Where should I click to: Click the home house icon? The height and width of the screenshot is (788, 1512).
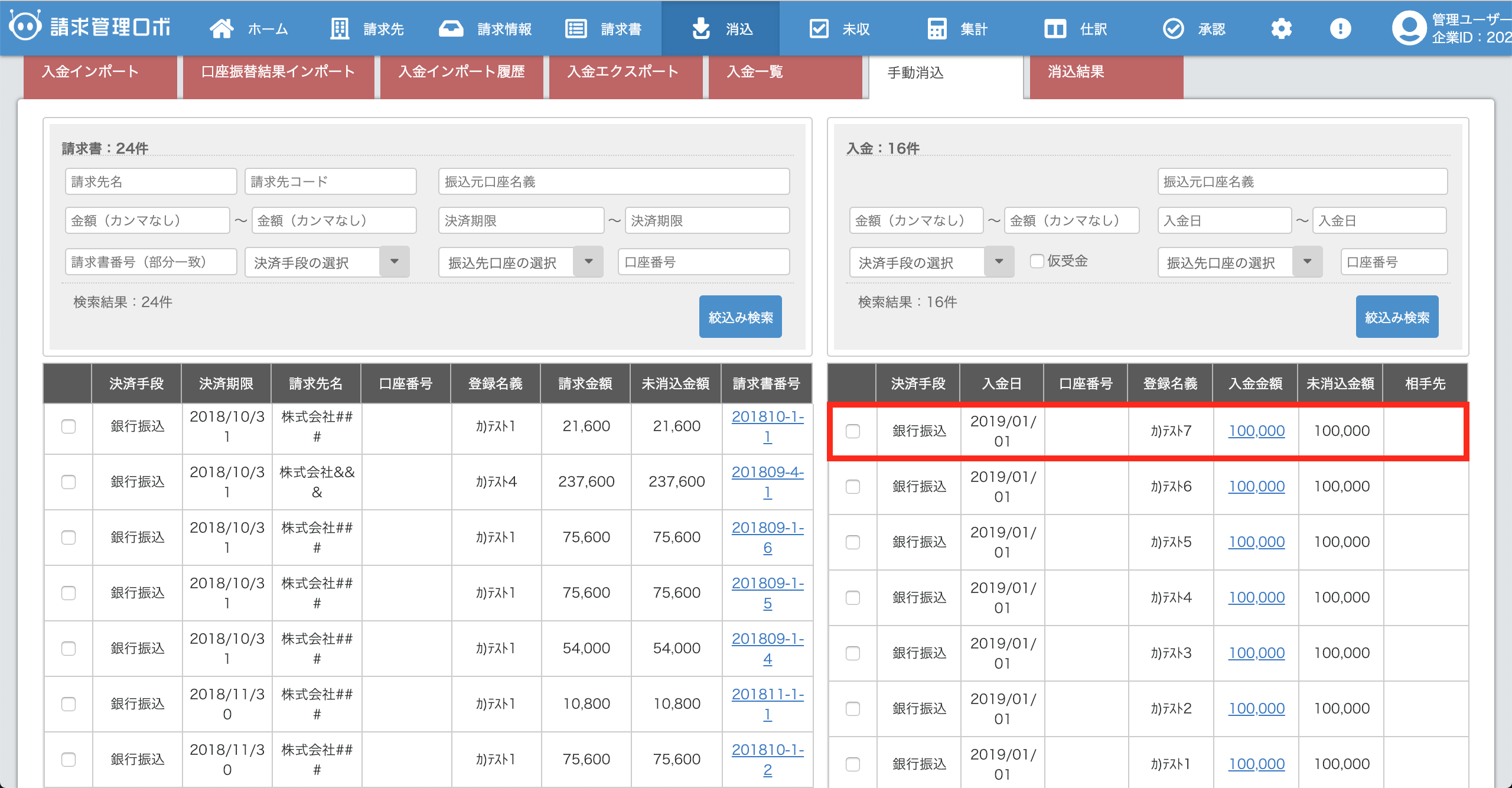(221, 28)
